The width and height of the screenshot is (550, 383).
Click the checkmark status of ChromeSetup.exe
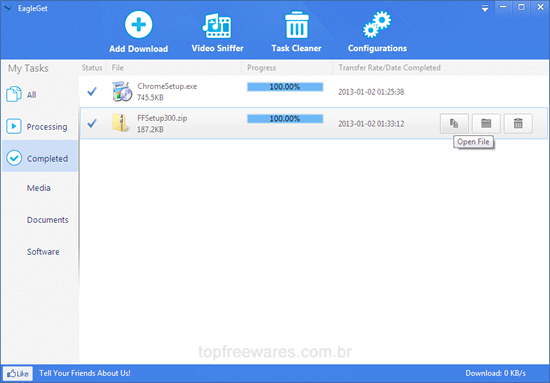[x=92, y=92]
